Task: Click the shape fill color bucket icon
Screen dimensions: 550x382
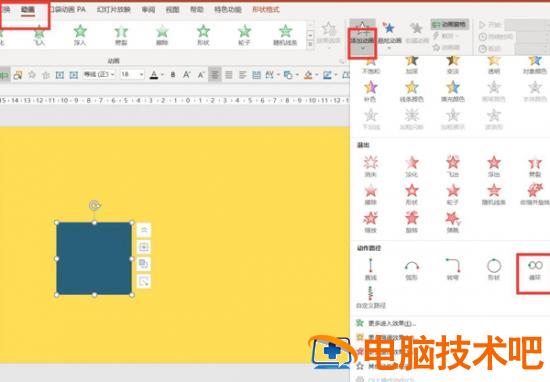Action: (x=308, y=75)
